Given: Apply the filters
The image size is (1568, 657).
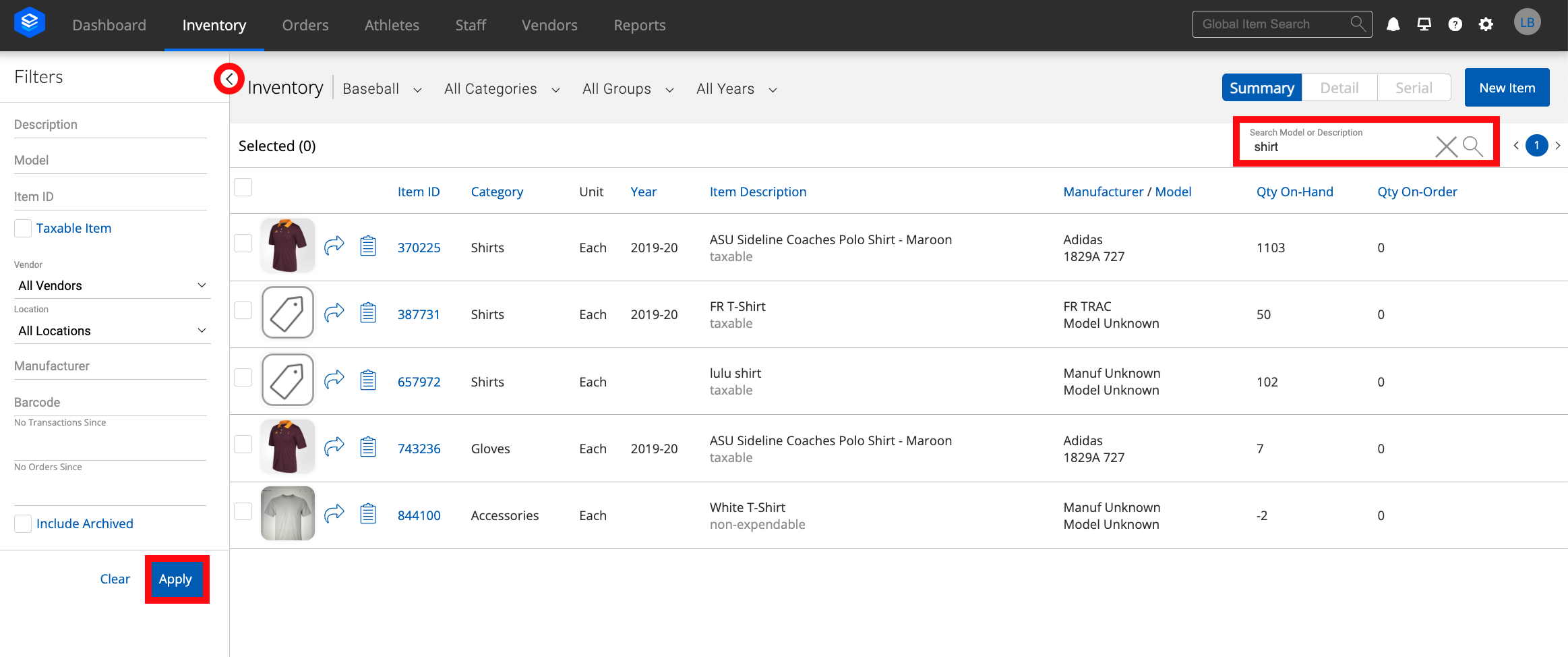Looking at the screenshot, I should click(176, 579).
